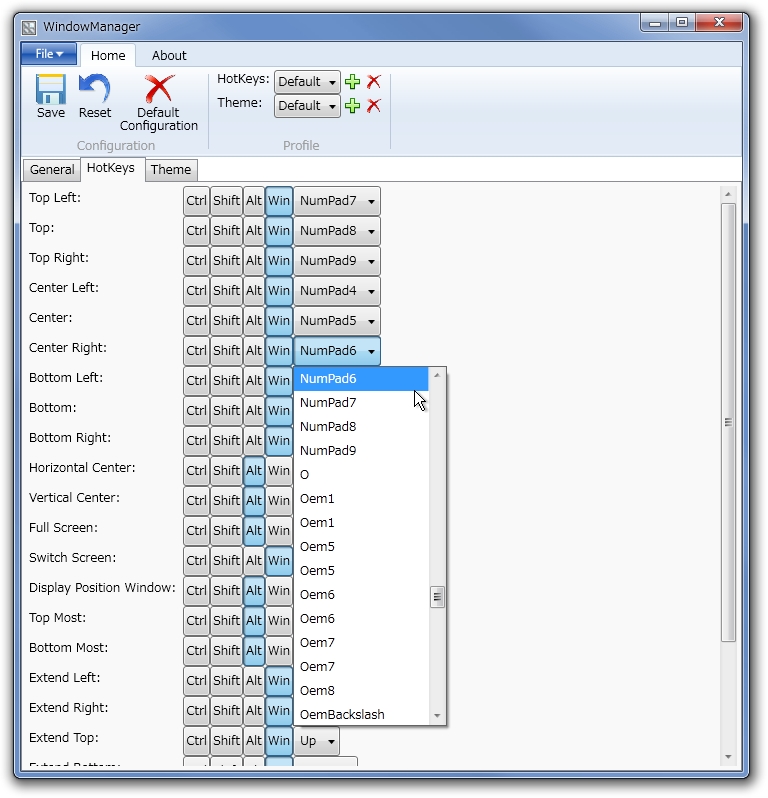
Task: Open the Theme profile dropdown
Action: pyautogui.click(x=307, y=106)
